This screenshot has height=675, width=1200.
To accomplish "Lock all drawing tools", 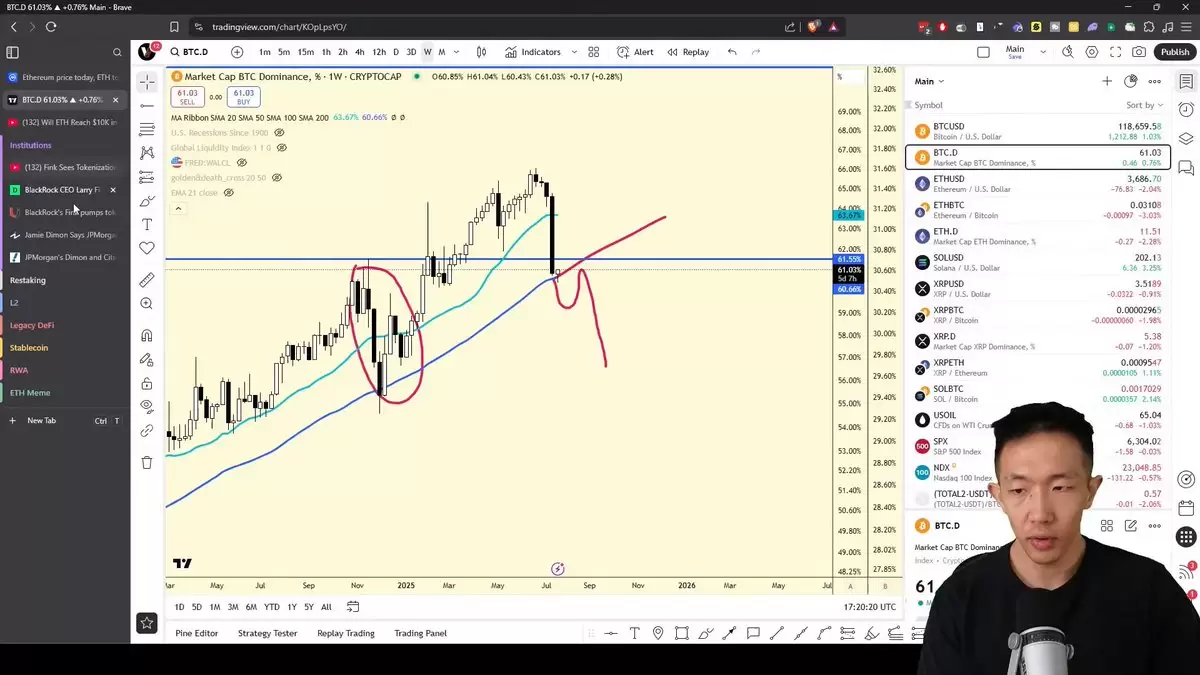I will (x=147, y=383).
